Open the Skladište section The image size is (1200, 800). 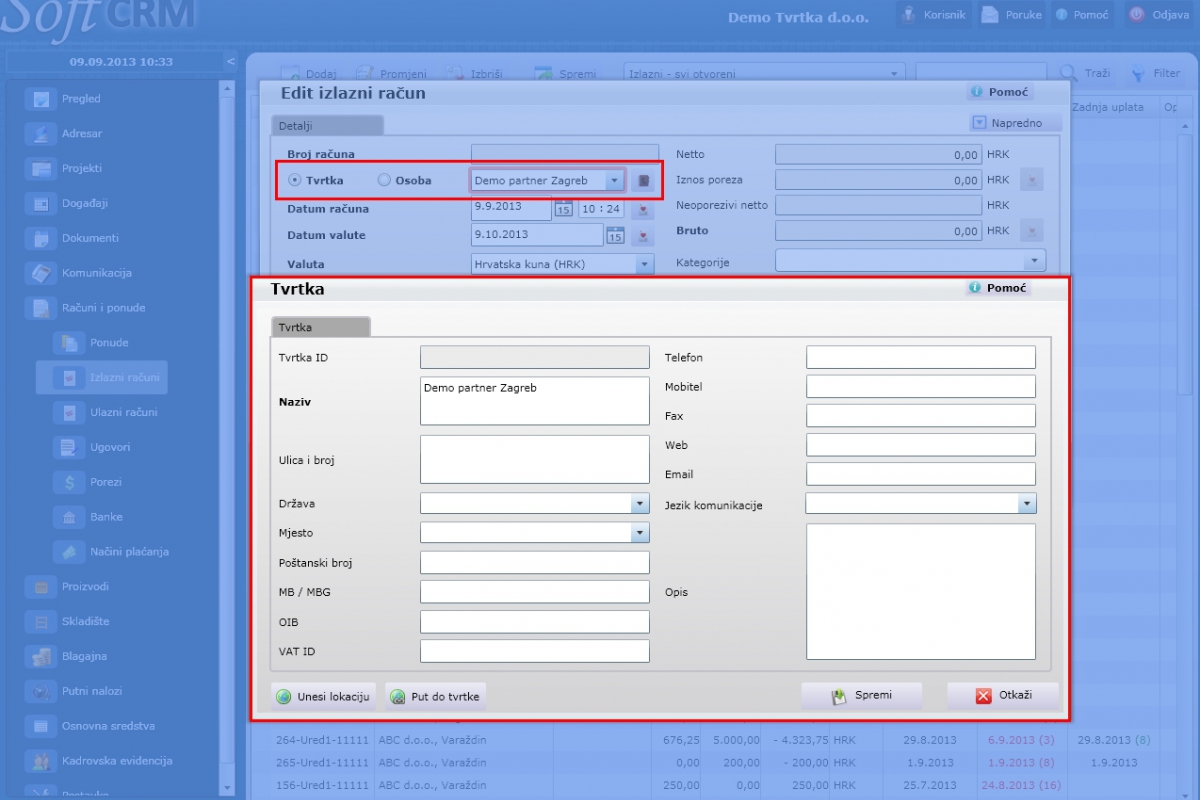(86, 621)
